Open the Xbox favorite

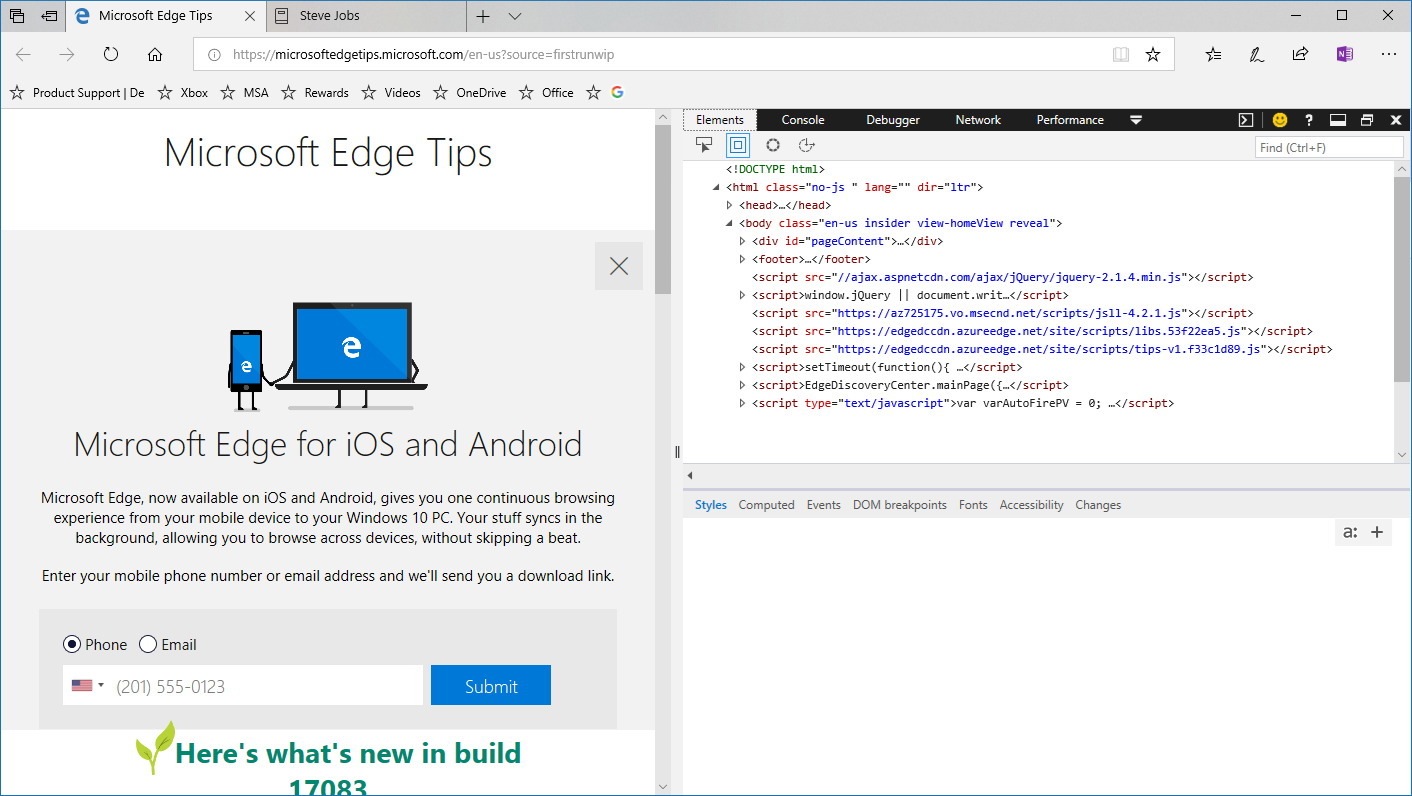click(182, 93)
